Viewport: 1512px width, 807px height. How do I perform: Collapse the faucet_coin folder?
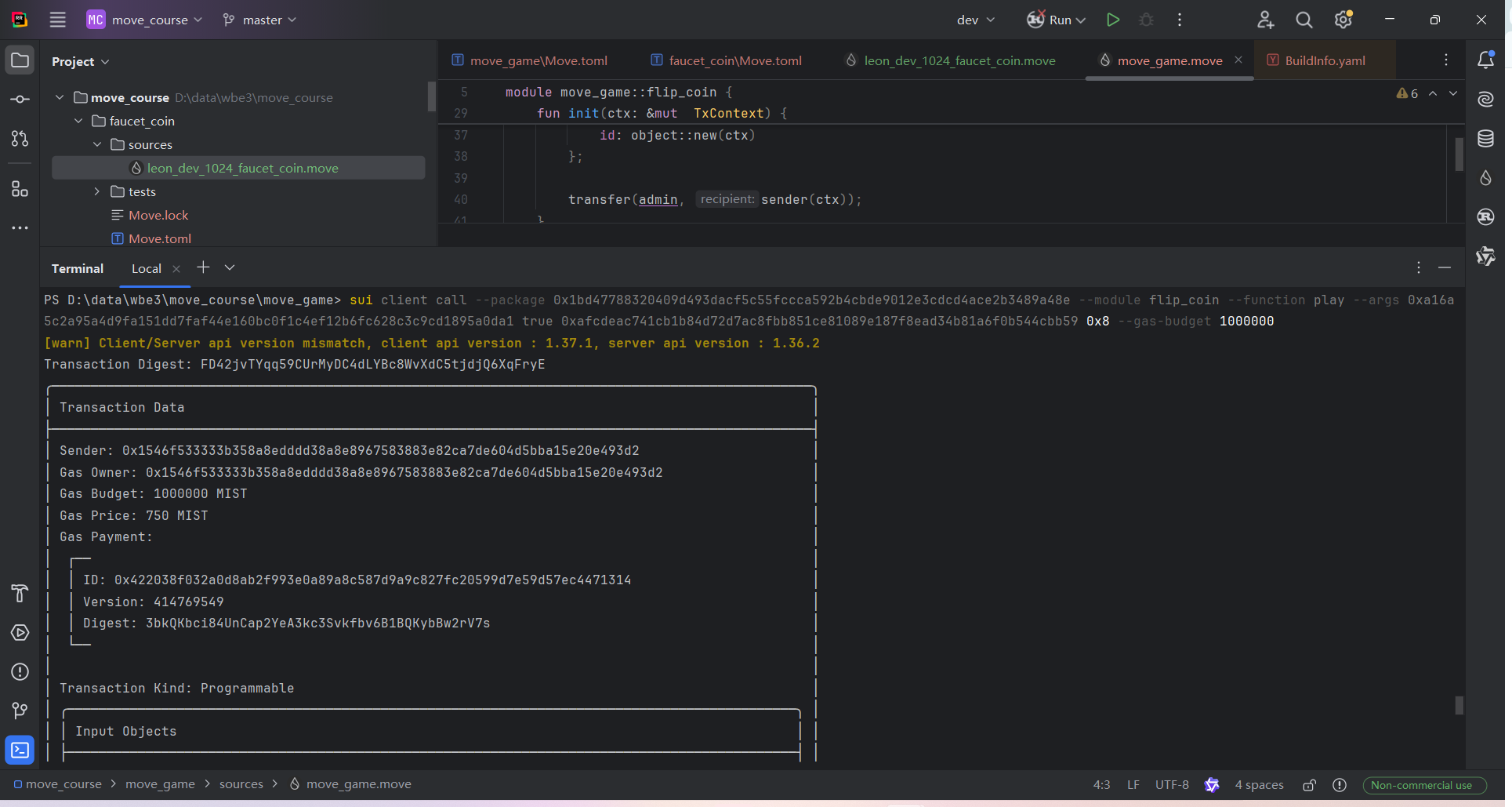pos(78,121)
